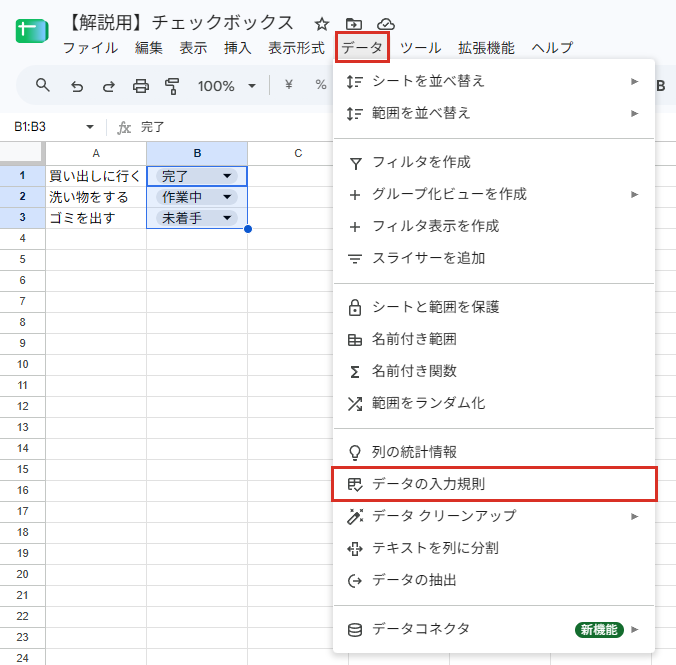Open the 挿入 menu
The width and height of the screenshot is (676, 665).
tap(238, 48)
